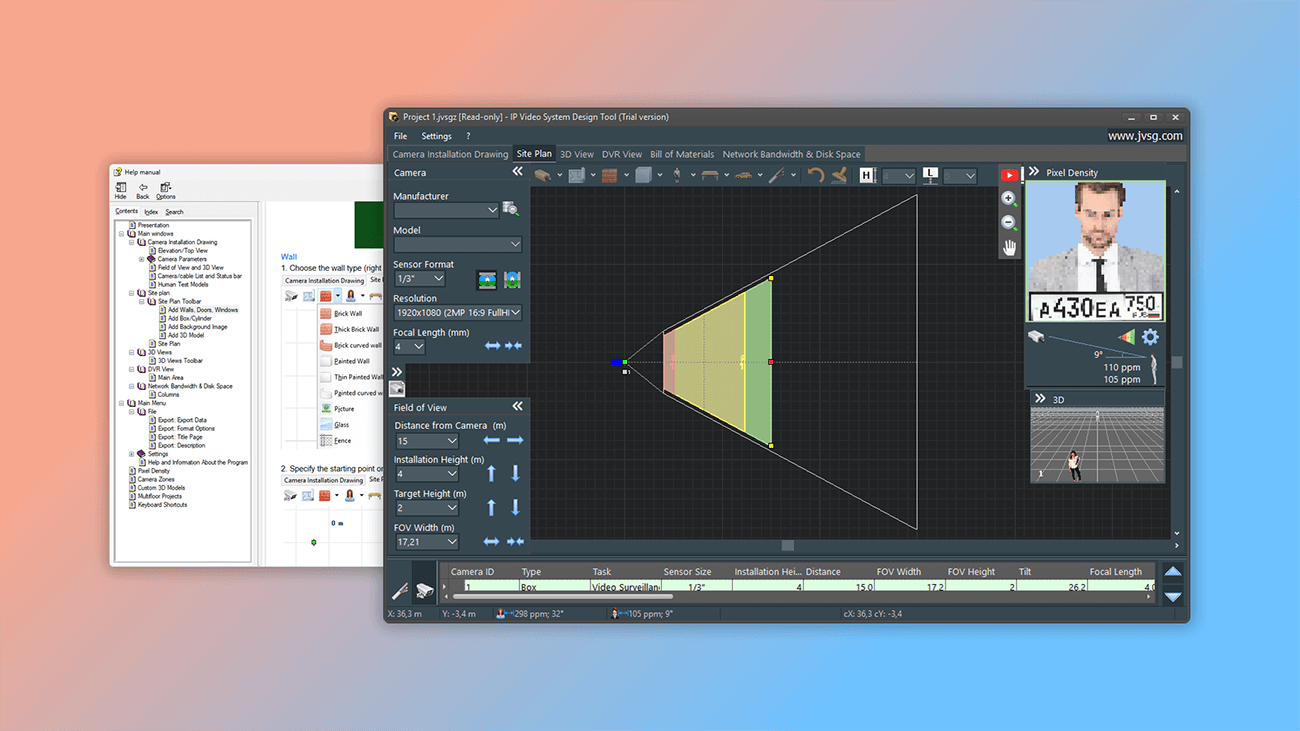Collapse the Camera panel
The image size is (1300, 731).
coord(517,172)
